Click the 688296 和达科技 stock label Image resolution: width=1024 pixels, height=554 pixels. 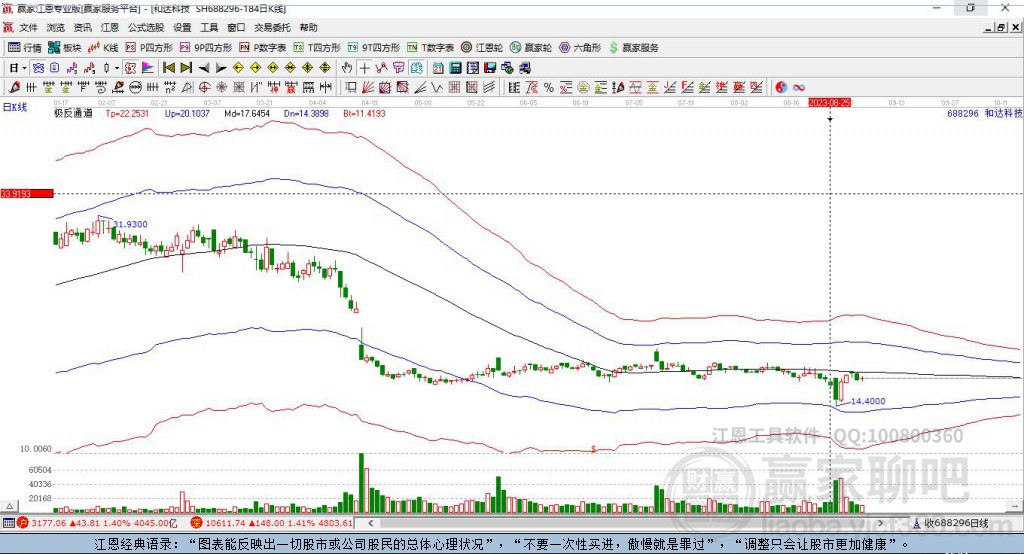[x=985, y=113]
